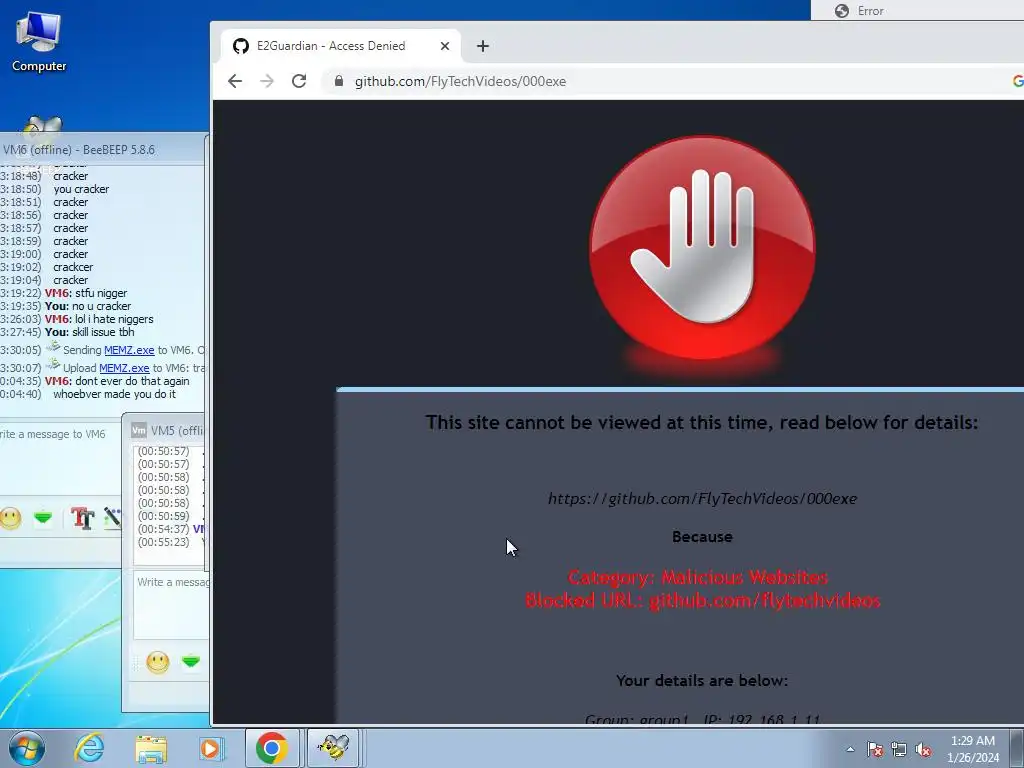Image resolution: width=1024 pixels, height=768 pixels.
Task: Reload the github.com page
Action: click(299, 81)
